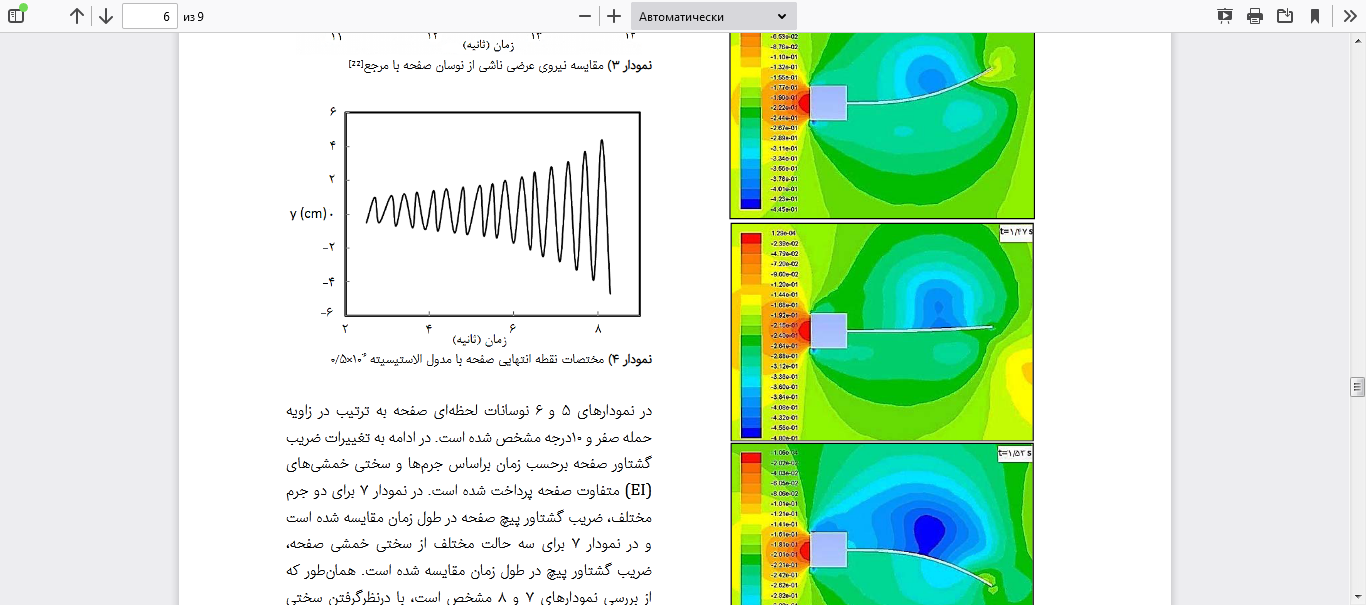Go to the next page
The image size is (1366, 605).
(105, 16)
